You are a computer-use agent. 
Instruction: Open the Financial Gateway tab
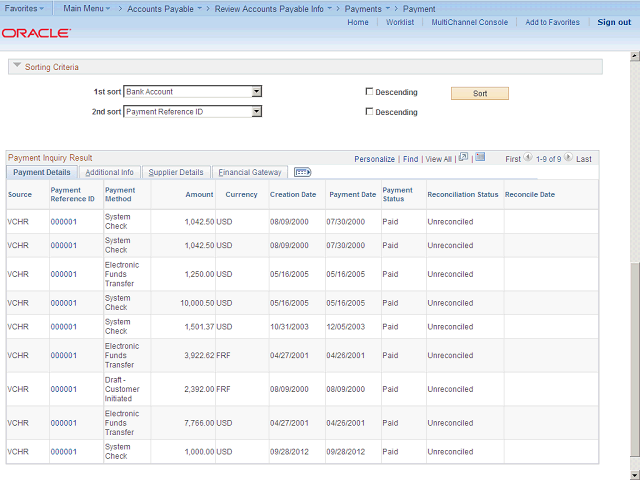[250, 172]
